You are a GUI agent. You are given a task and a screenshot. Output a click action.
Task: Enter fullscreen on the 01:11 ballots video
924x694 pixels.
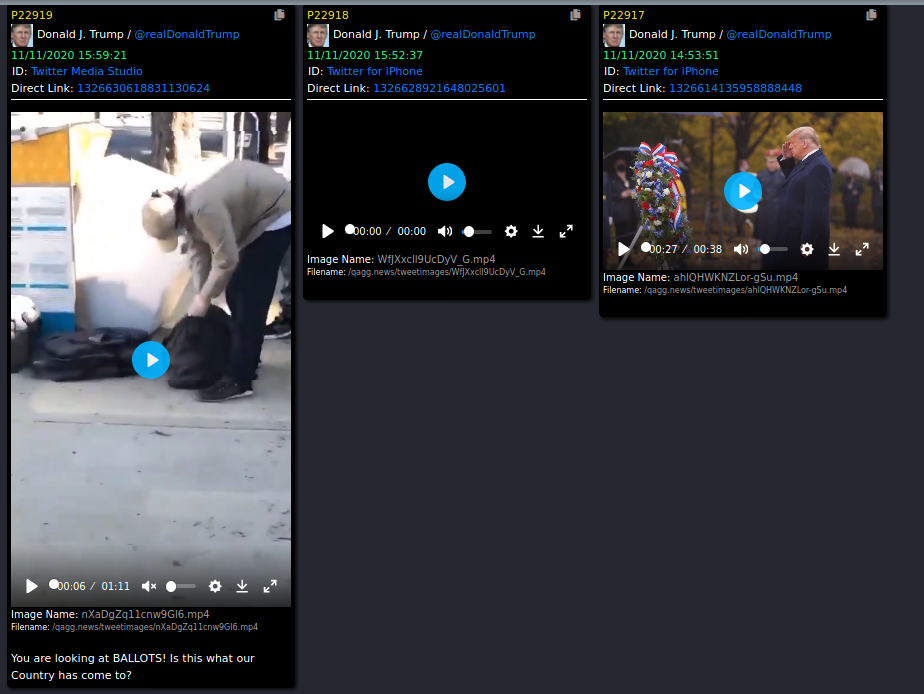coord(270,586)
